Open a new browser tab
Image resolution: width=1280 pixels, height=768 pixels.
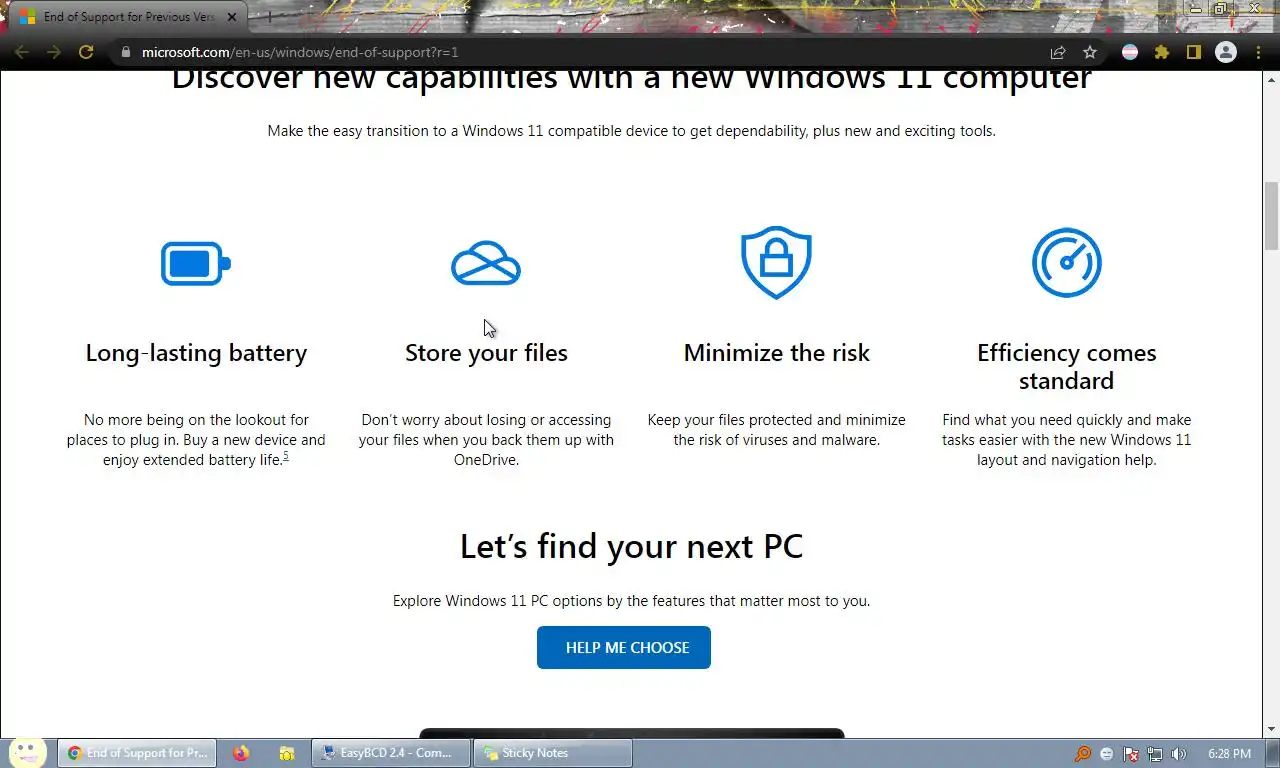268,17
